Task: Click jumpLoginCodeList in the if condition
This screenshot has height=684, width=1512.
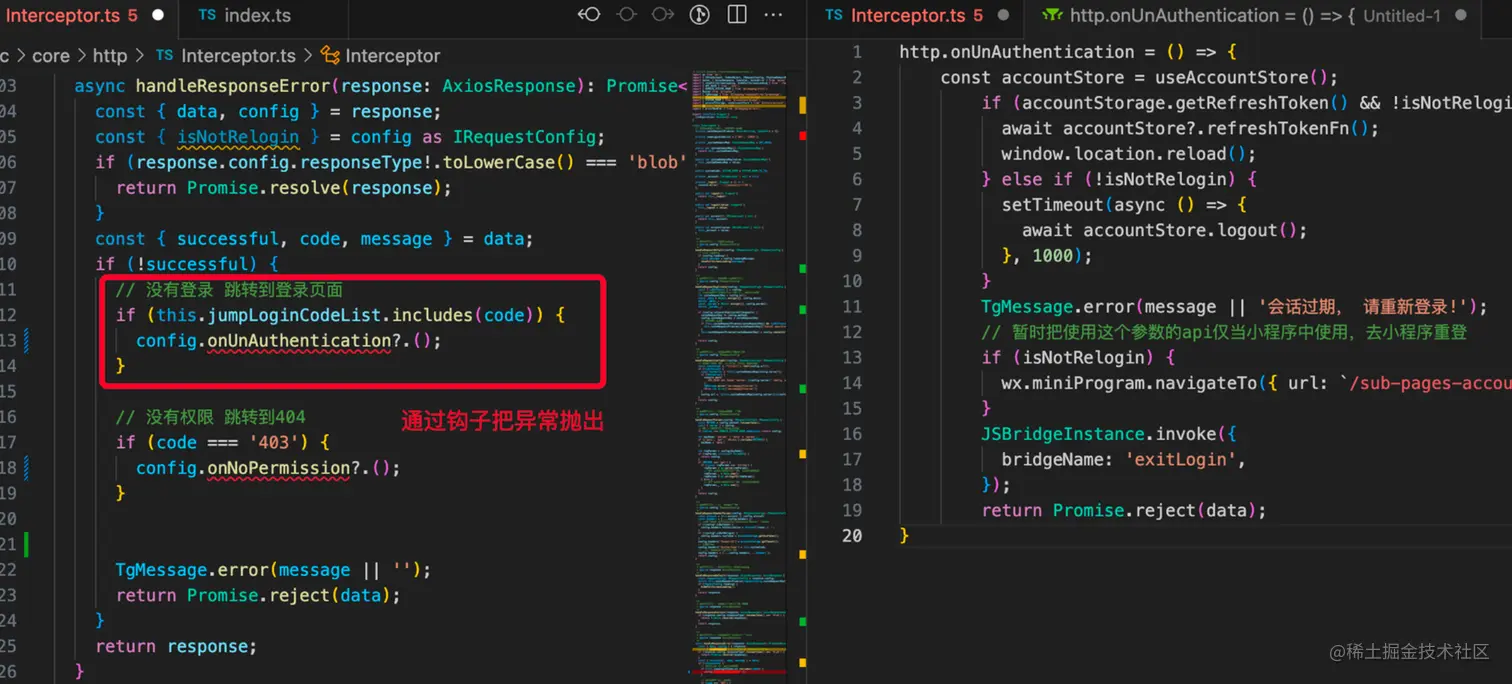Action: [294, 315]
